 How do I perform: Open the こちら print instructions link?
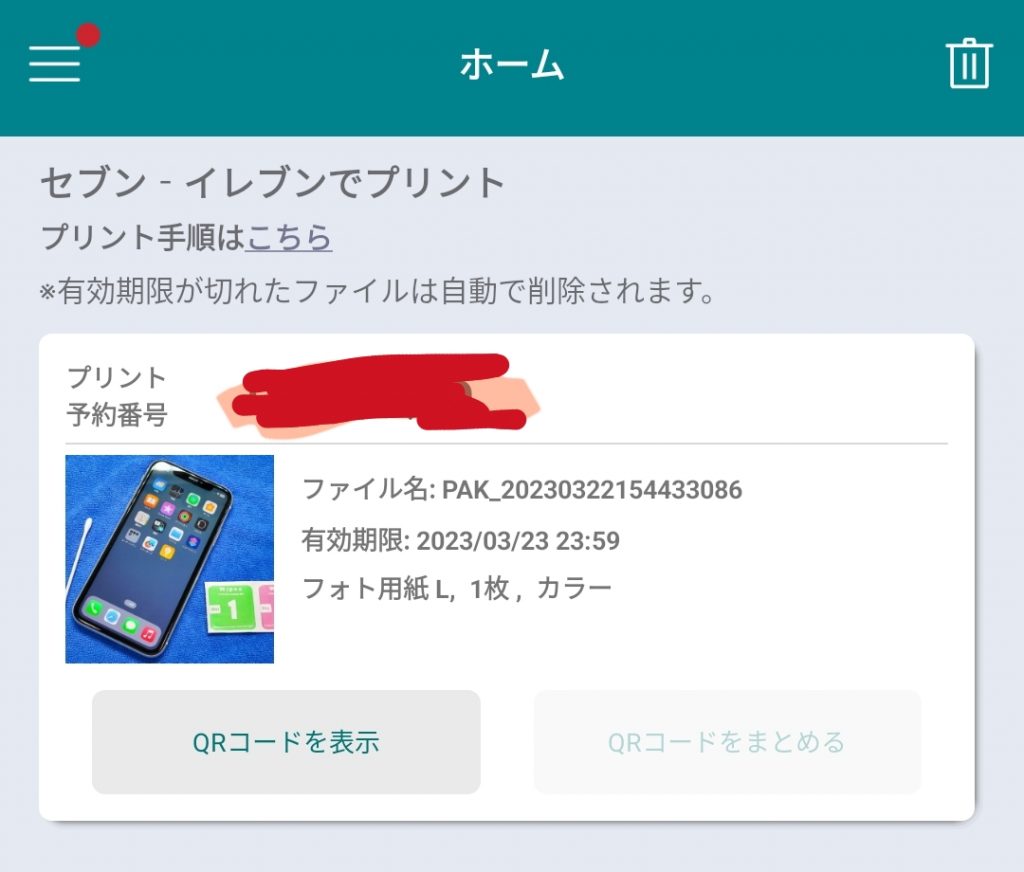pyautogui.click(x=289, y=237)
